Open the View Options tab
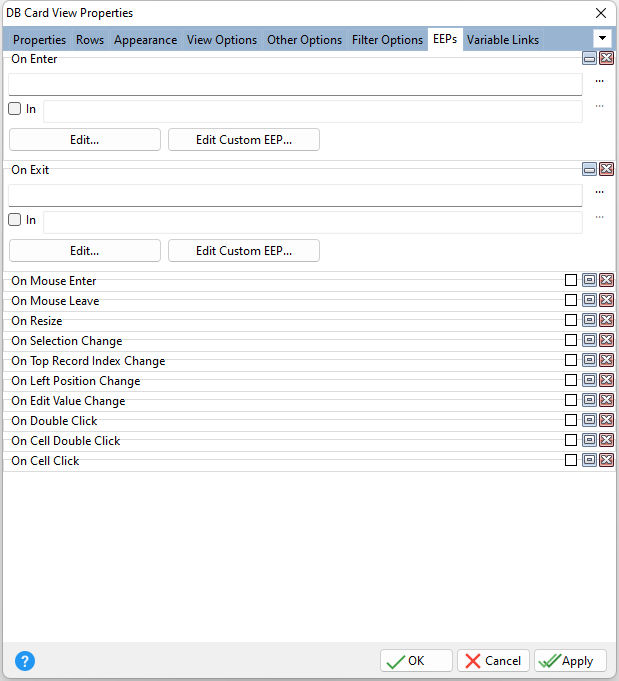 tap(222, 40)
